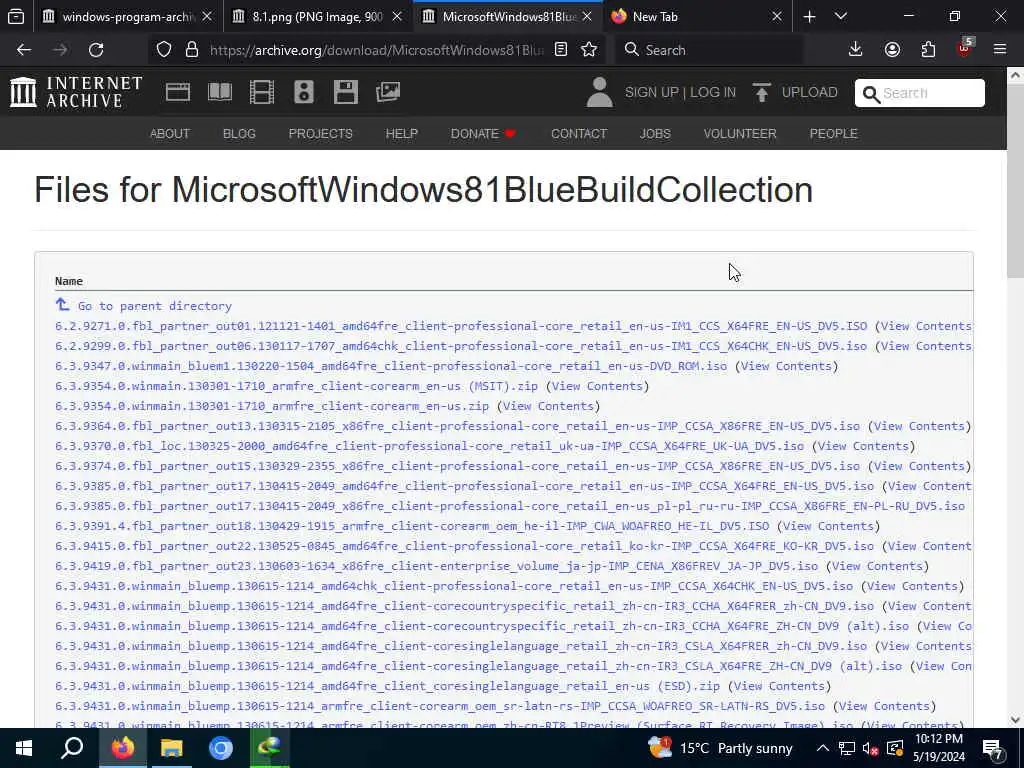Open the Firefox extensions puzzle icon
This screenshot has height=768, width=1024.
click(x=928, y=50)
